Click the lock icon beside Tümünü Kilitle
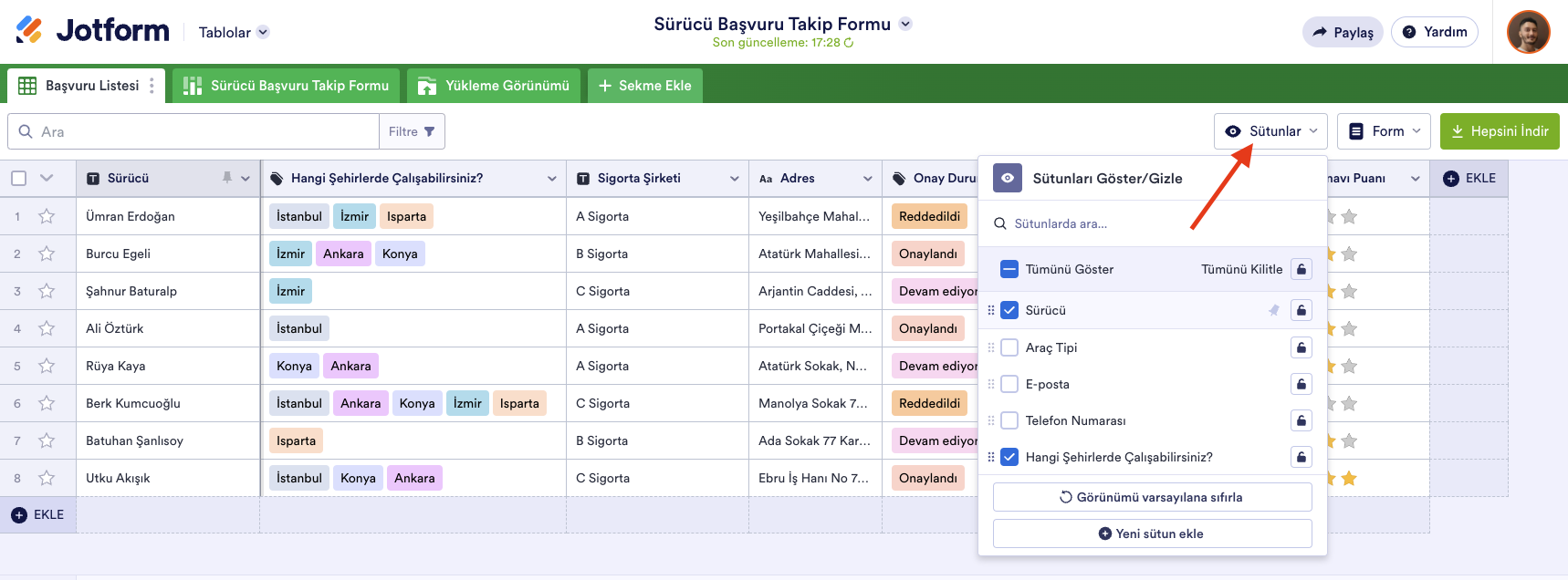Screen dimensions: 1568x580 (1301, 269)
